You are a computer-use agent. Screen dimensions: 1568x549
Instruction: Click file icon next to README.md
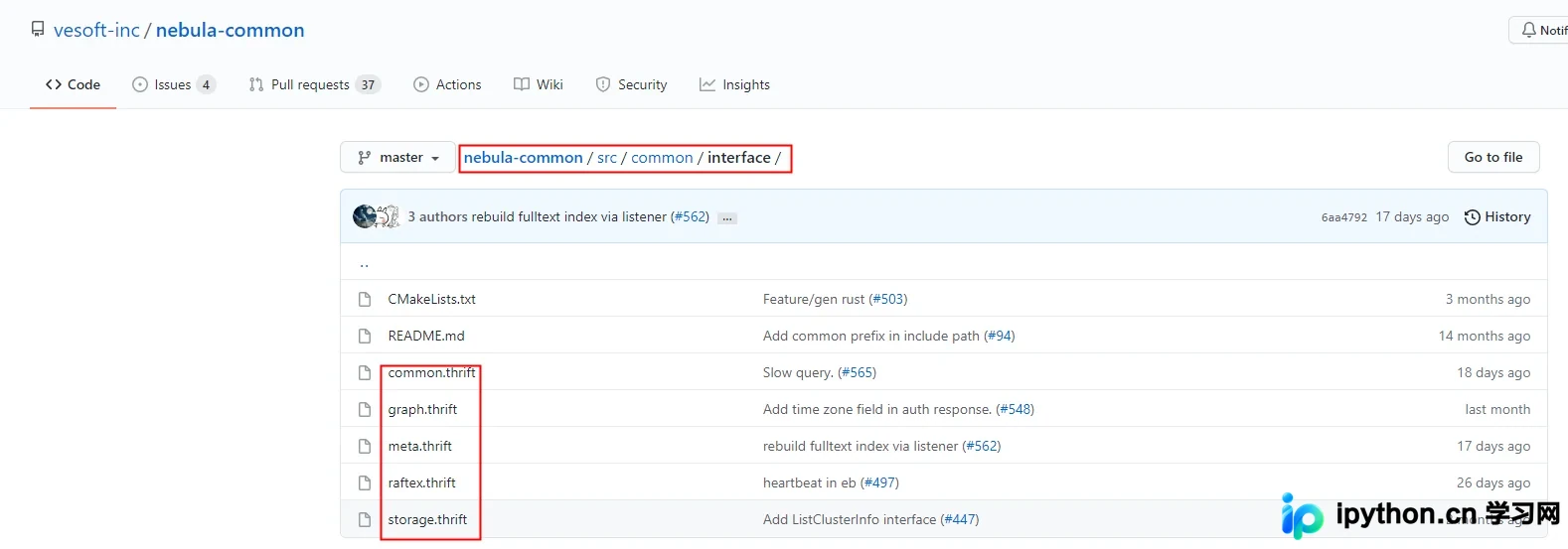tap(365, 336)
